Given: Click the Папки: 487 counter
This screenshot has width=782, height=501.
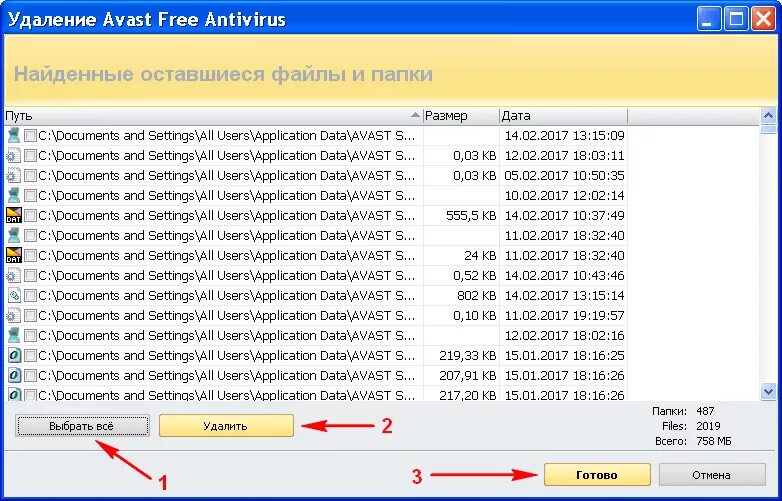Looking at the screenshot, I should click(x=683, y=411).
